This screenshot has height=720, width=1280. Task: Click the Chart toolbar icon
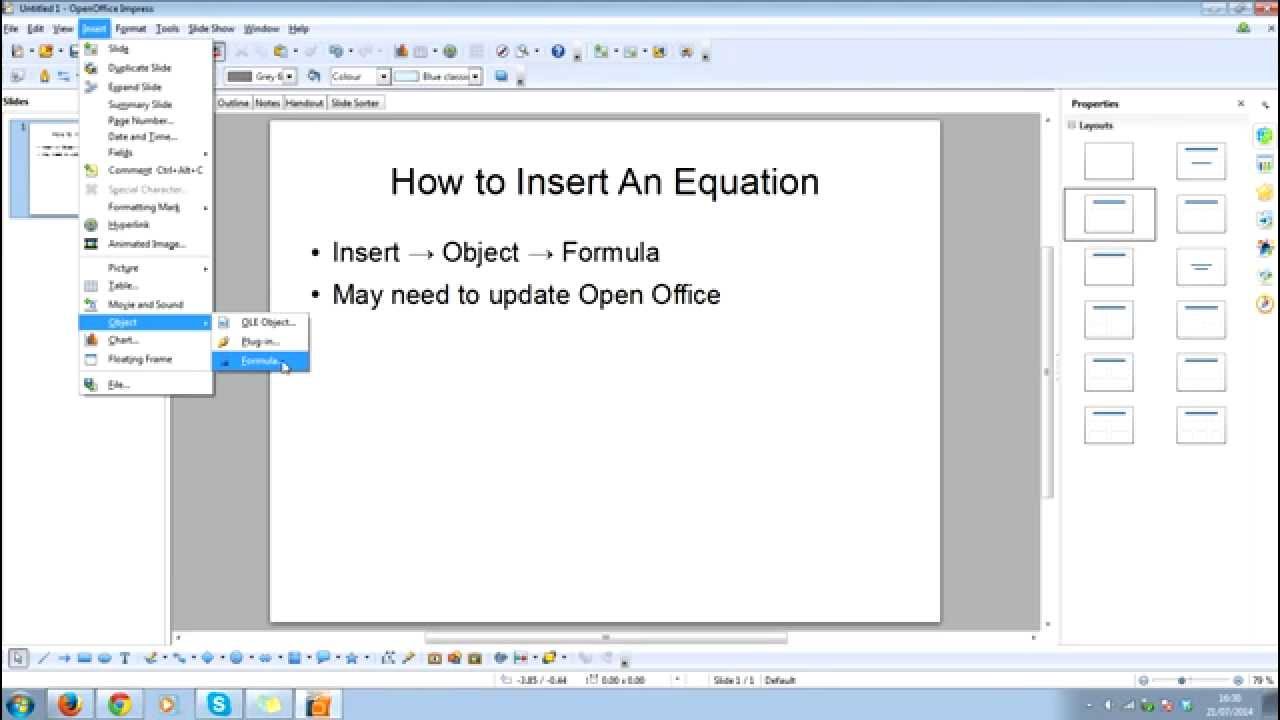(x=401, y=51)
